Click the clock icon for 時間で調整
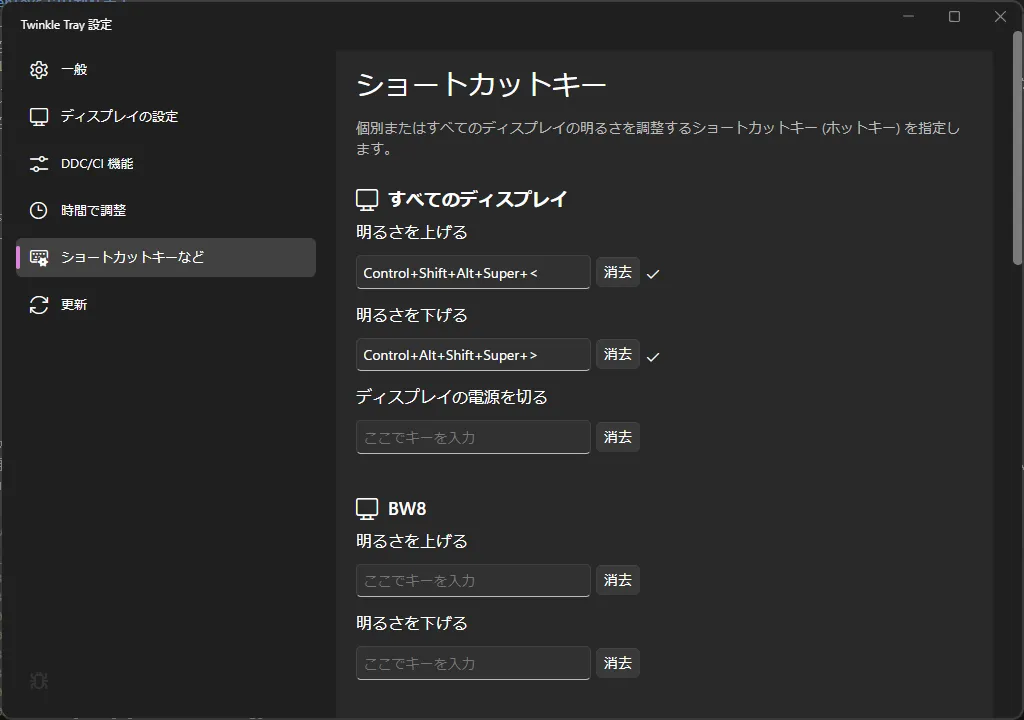This screenshot has height=720, width=1024. 38,210
